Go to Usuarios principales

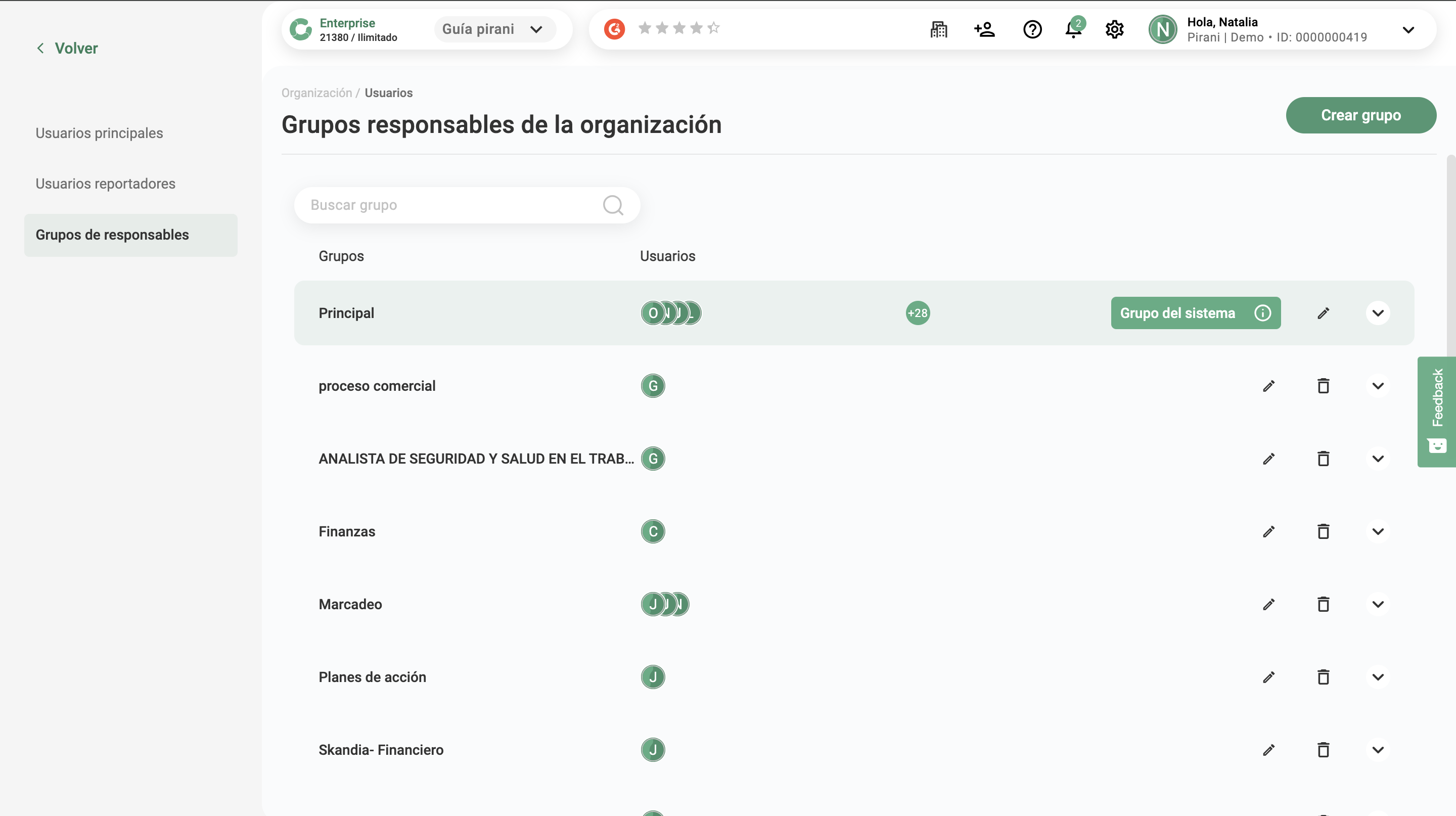(x=99, y=133)
